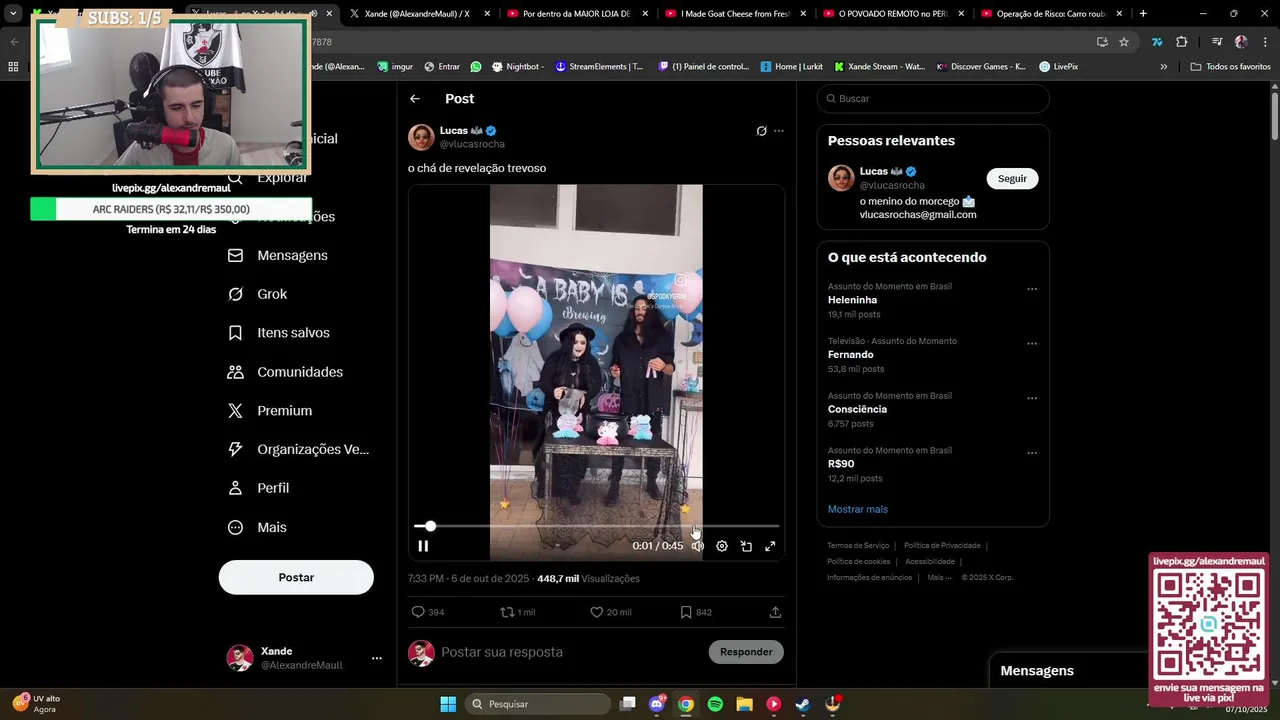
Task: Toggle picture-in-picture for the video
Action: point(746,546)
